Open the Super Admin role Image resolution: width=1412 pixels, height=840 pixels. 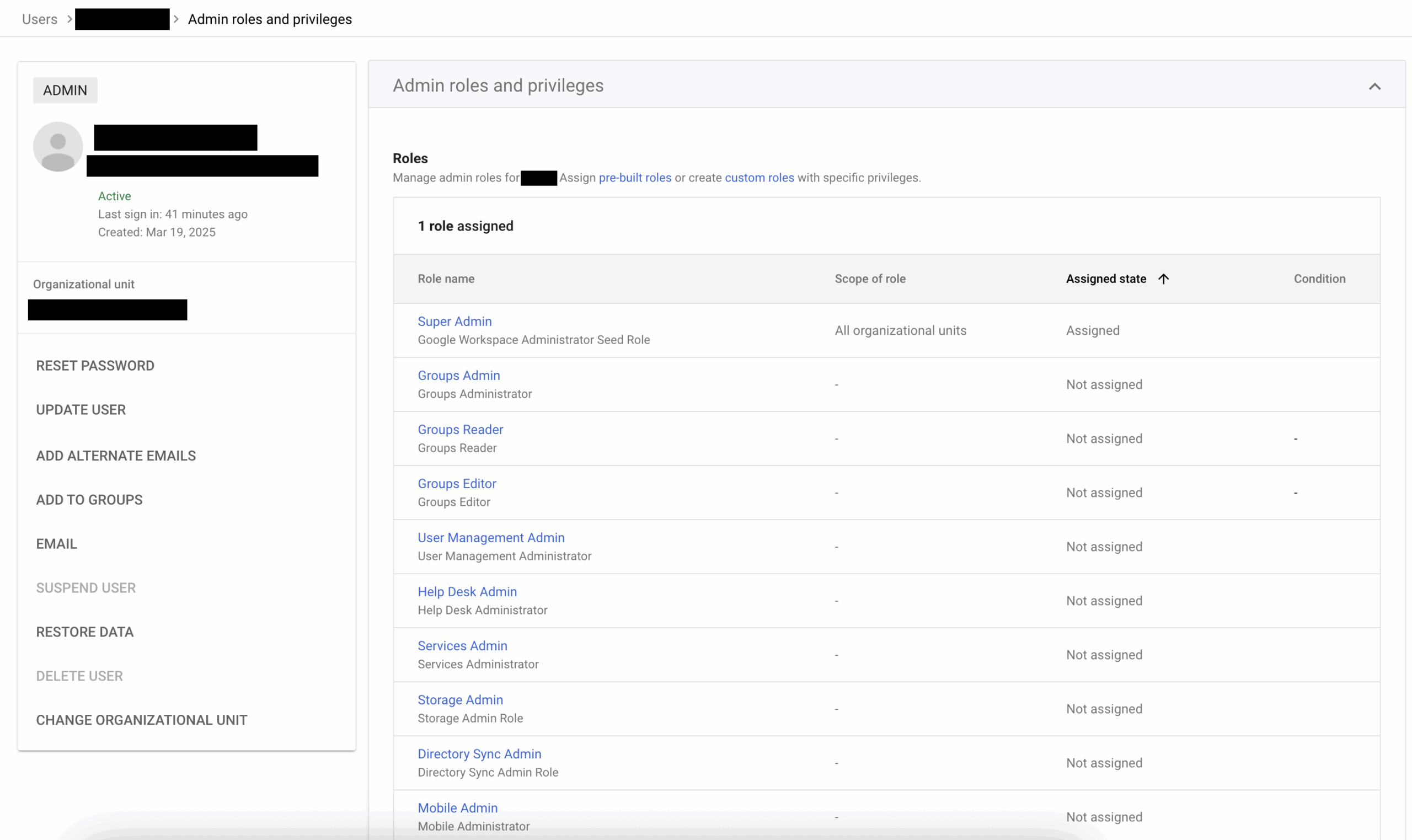[x=454, y=321]
